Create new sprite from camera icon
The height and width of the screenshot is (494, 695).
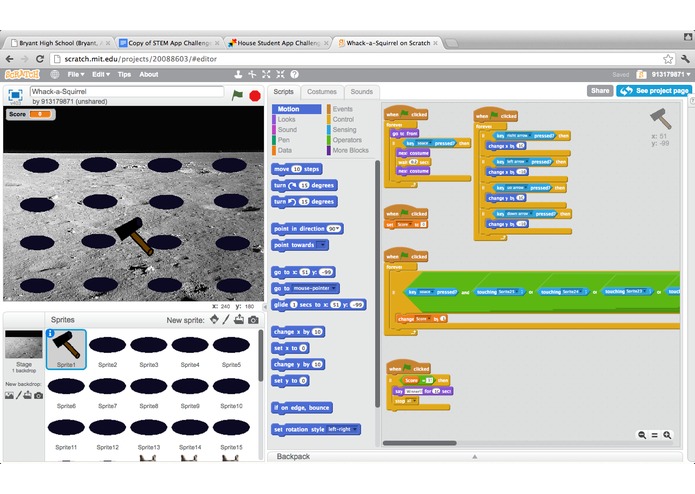pyautogui.click(x=253, y=320)
